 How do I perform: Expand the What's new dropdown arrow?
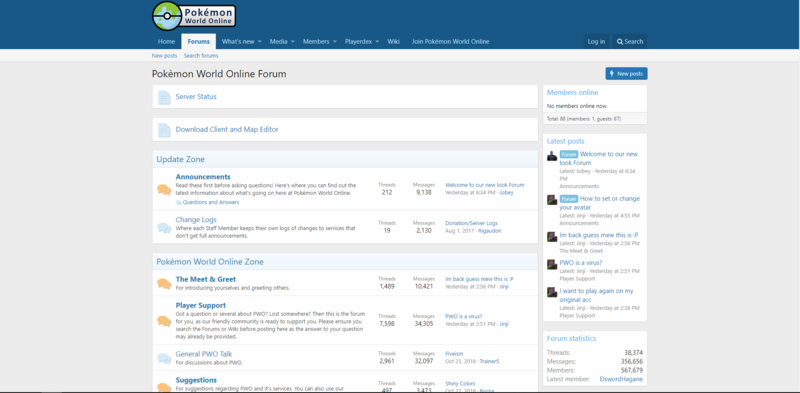click(x=260, y=42)
